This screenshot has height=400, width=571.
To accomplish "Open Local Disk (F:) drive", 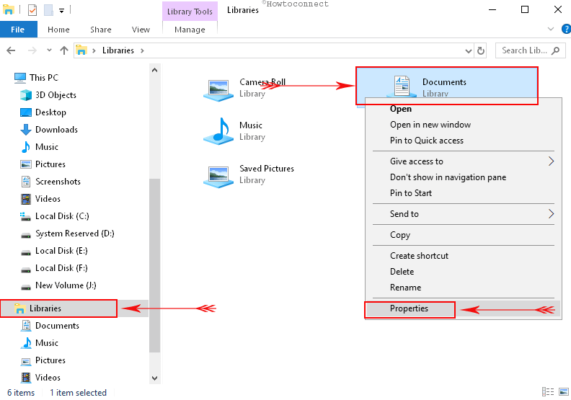I will 54,268.
